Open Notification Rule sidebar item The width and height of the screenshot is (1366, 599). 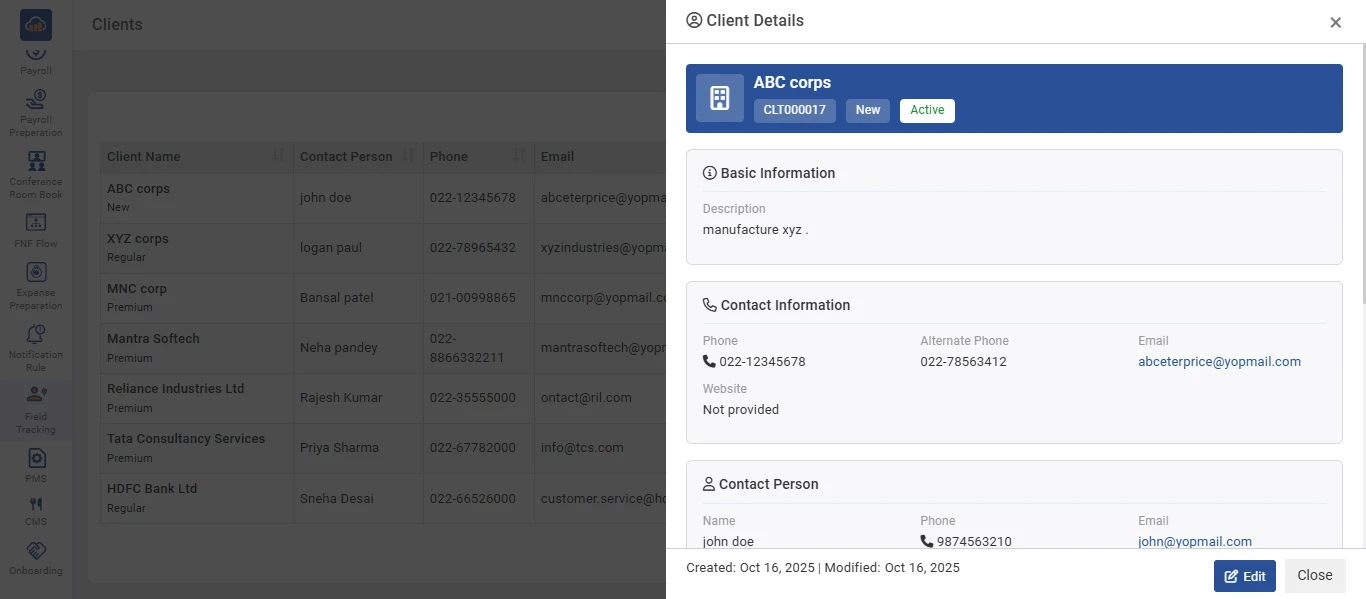tap(36, 347)
